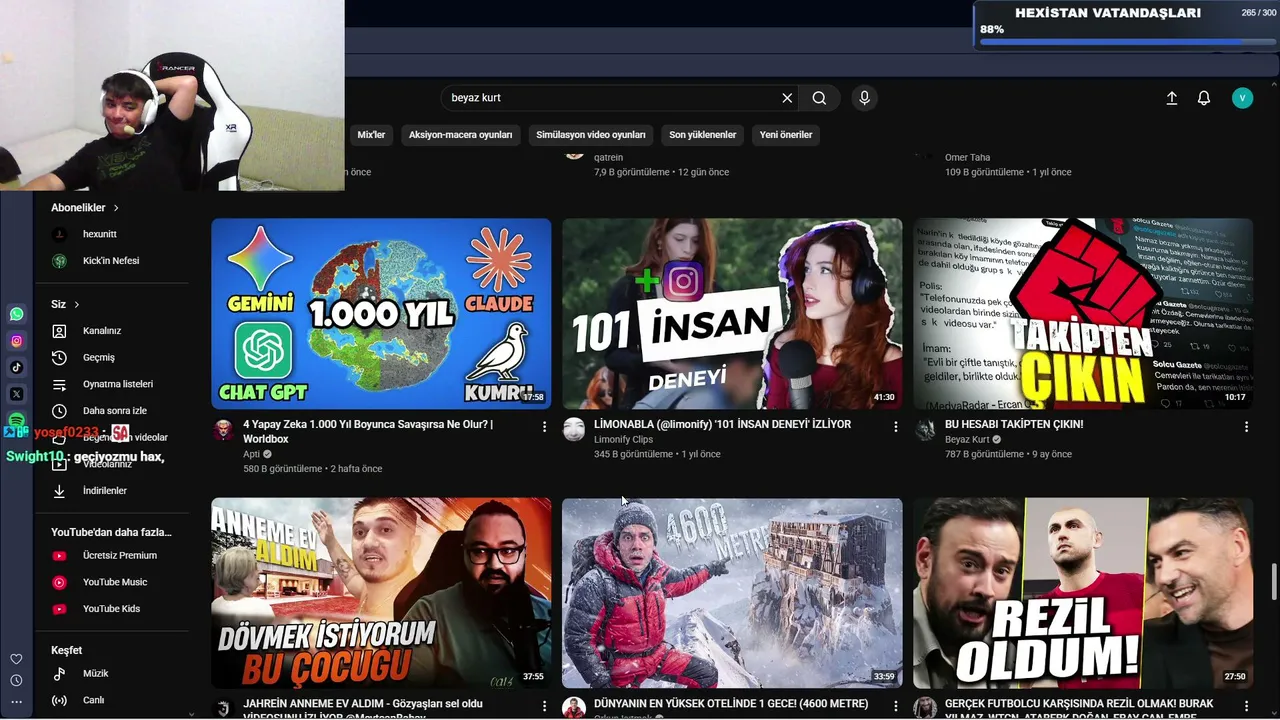Screen dimensions: 1280x720
Task: Click the clock icon in the left strip
Action: 16,681
